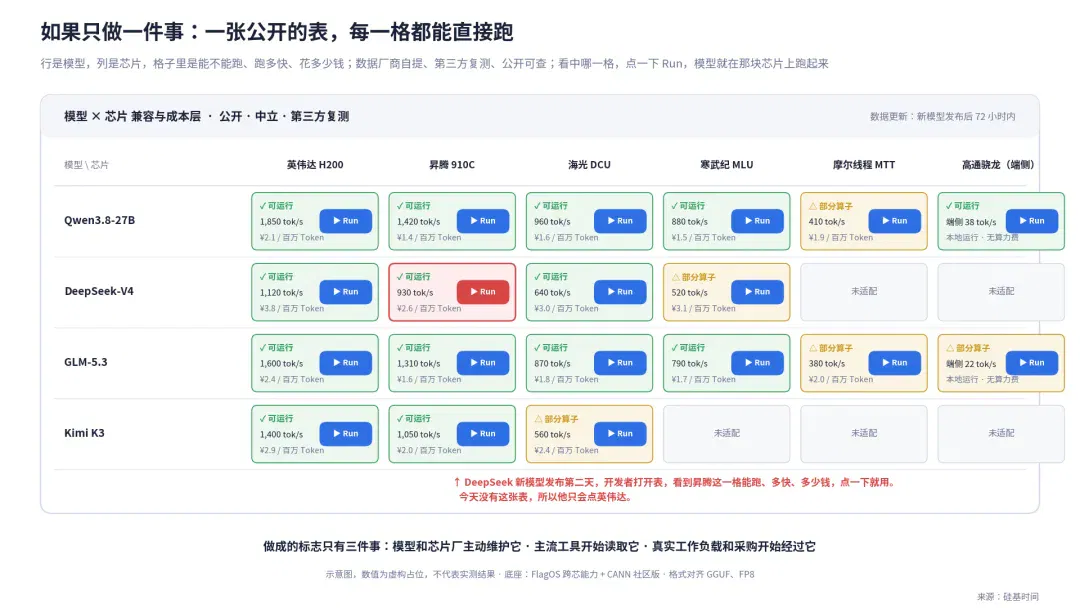This screenshot has height=608, width=1080.
Task: Select the 海光 DCU column header
Action: (589, 165)
